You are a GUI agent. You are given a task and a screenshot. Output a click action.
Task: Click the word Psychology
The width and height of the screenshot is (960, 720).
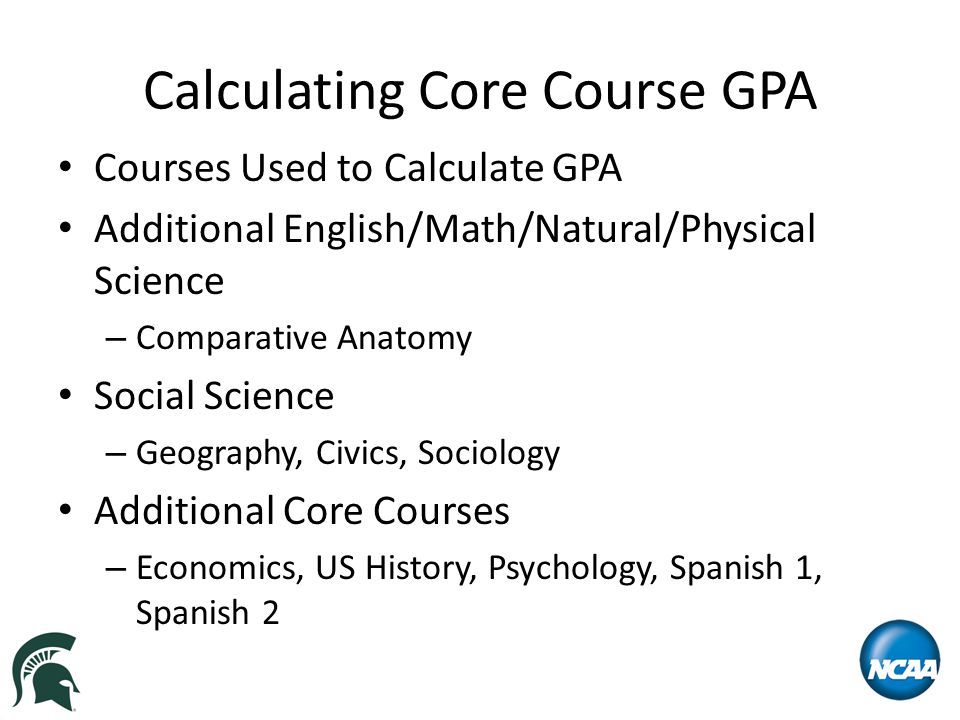pyautogui.click(x=572, y=569)
